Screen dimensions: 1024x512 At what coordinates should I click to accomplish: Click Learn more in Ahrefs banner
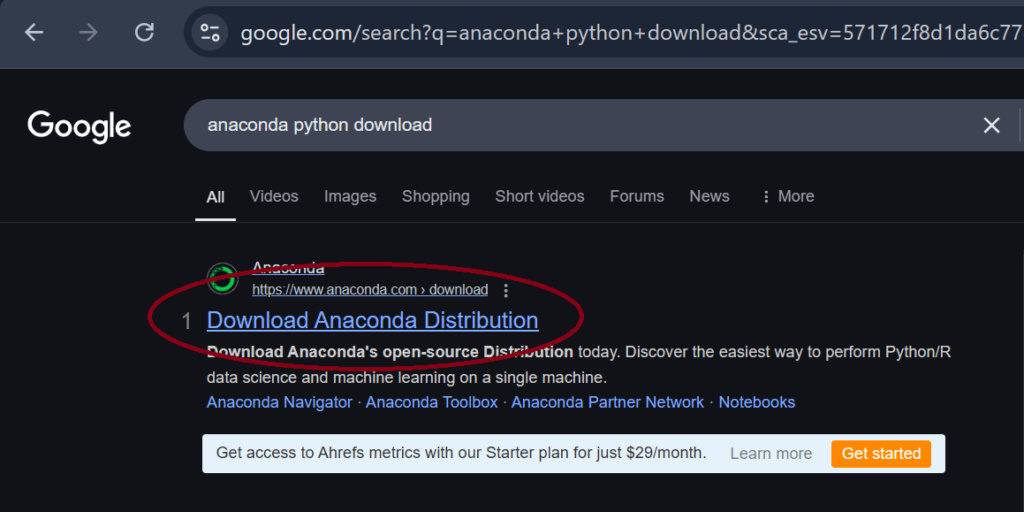771,454
